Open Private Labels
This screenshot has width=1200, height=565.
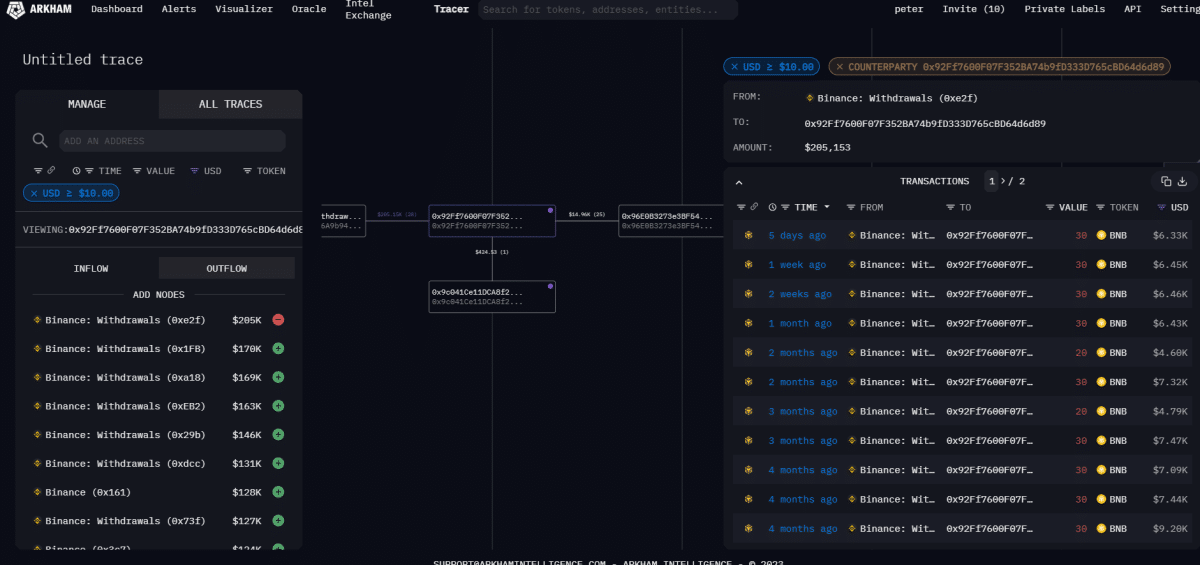[x=1064, y=9]
